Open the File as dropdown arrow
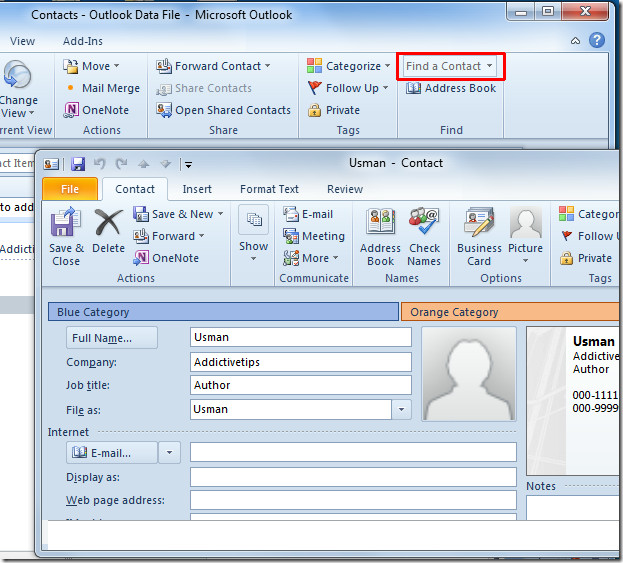 point(401,409)
